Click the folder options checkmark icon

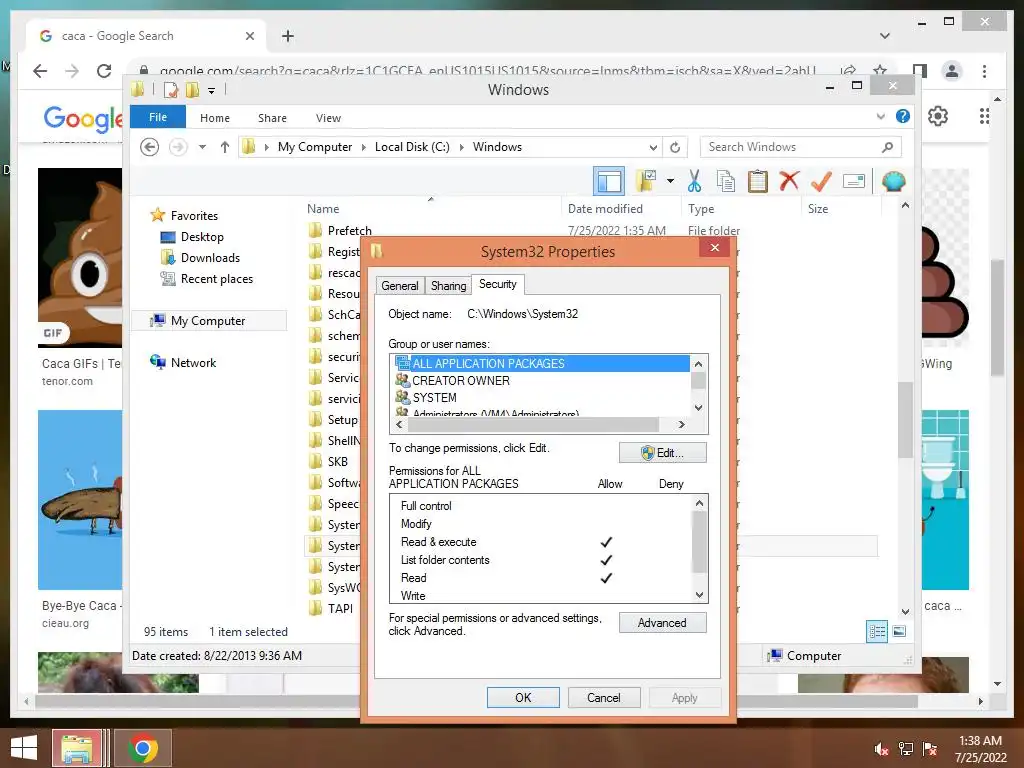(x=647, y=181)
